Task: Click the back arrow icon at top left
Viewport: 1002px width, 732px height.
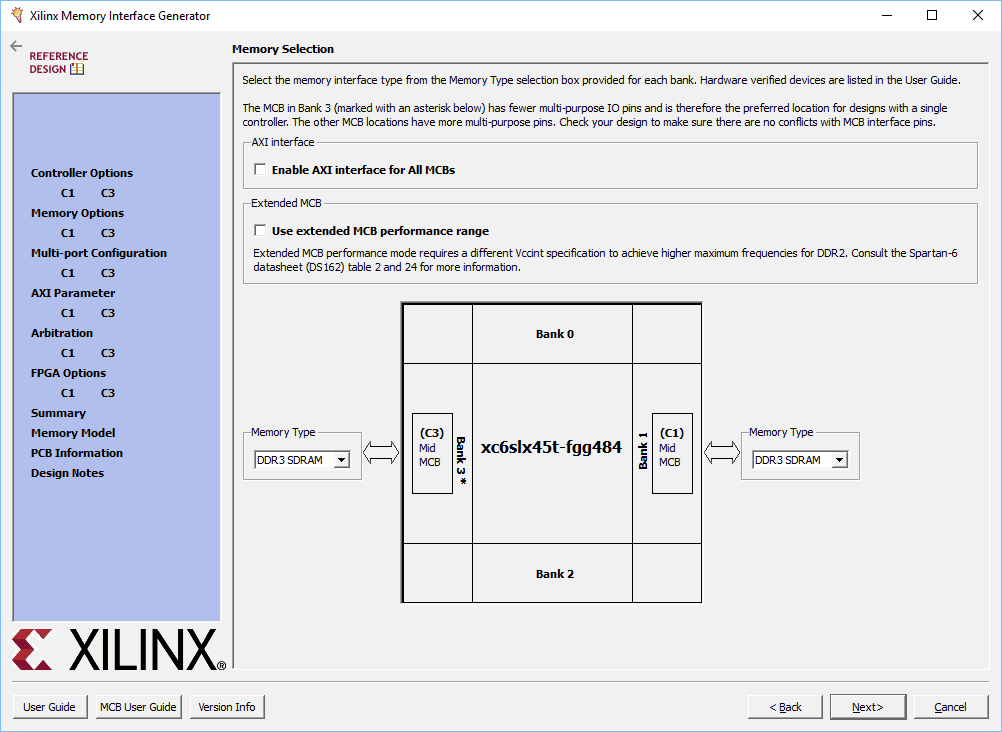Action: click(16, 46)
